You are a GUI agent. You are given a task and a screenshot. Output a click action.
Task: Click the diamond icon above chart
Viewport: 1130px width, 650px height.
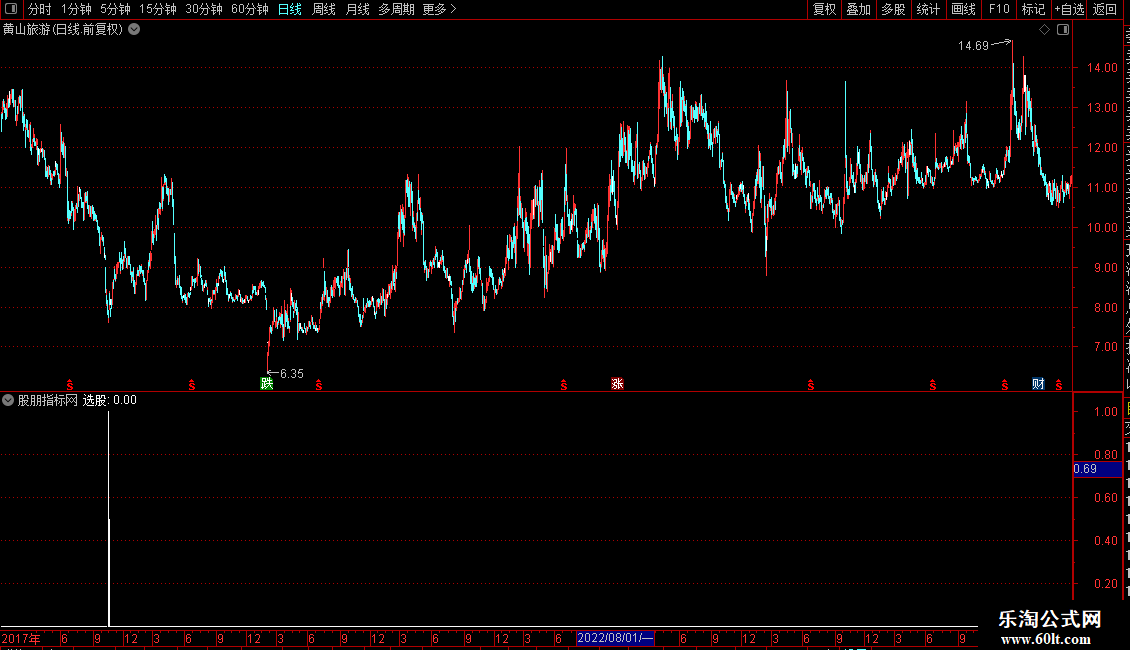[x=1044, y=30]
